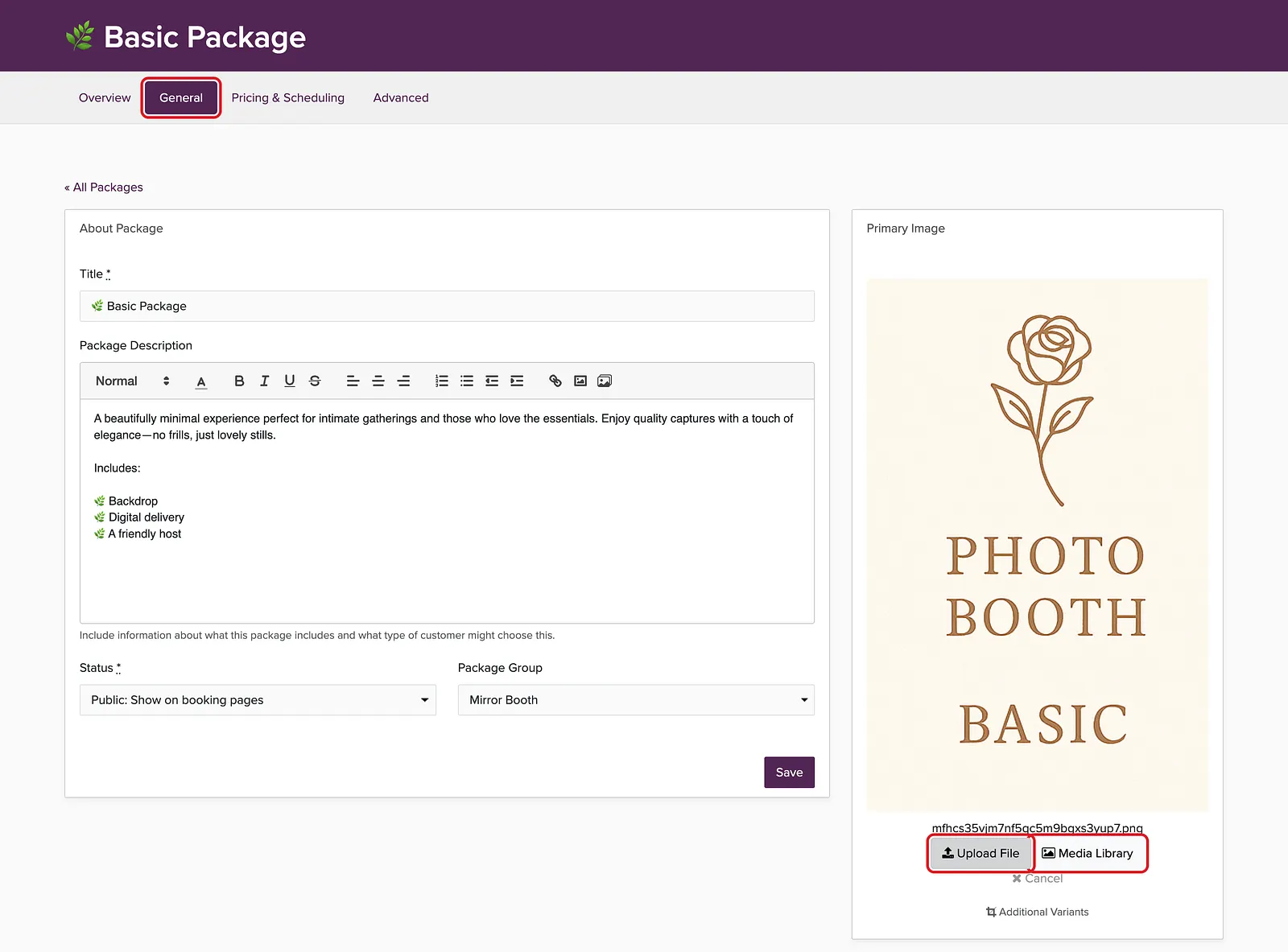Click the leaf logo in header
The height and width of the screenshot is (952, 1288).
[x=80, y=36]
